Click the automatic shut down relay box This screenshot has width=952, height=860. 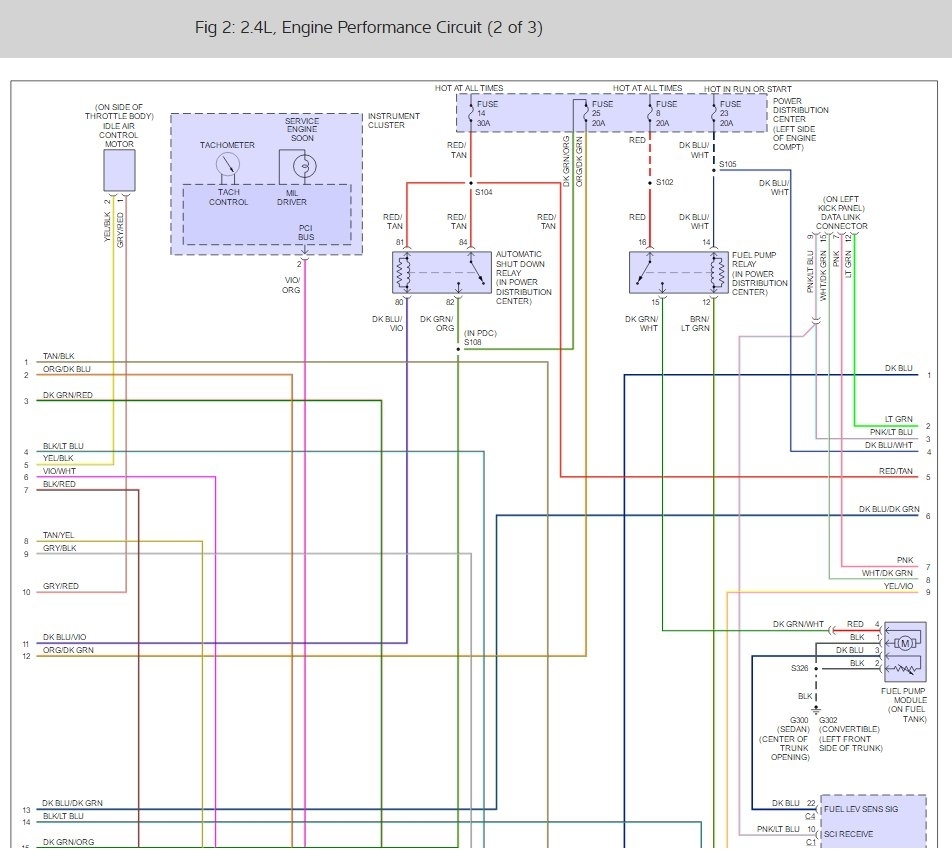[441, 273]
